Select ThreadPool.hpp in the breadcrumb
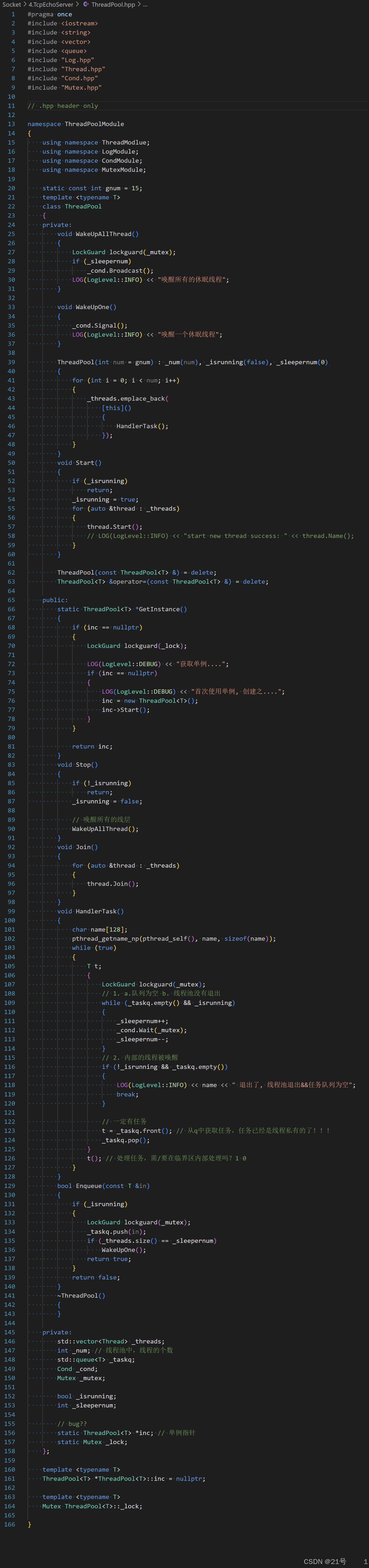Screen dimensions: 369x1568 coord(113,4)
